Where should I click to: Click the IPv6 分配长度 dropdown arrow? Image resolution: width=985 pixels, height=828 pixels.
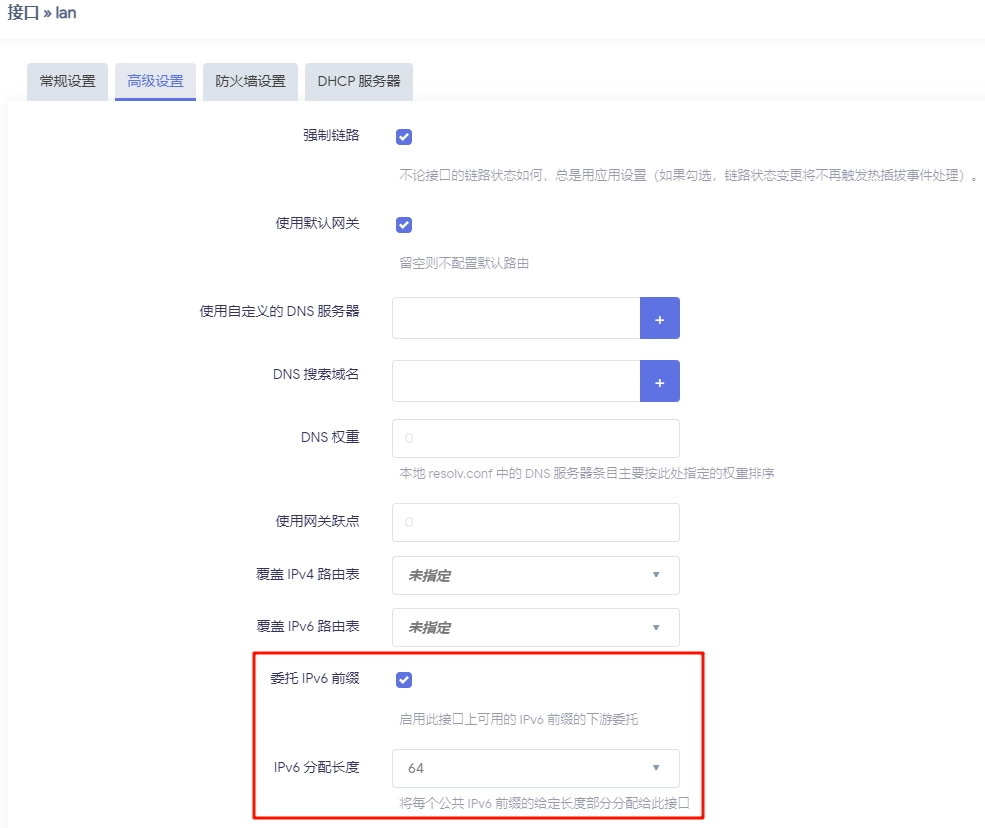(x=657, y=768)
